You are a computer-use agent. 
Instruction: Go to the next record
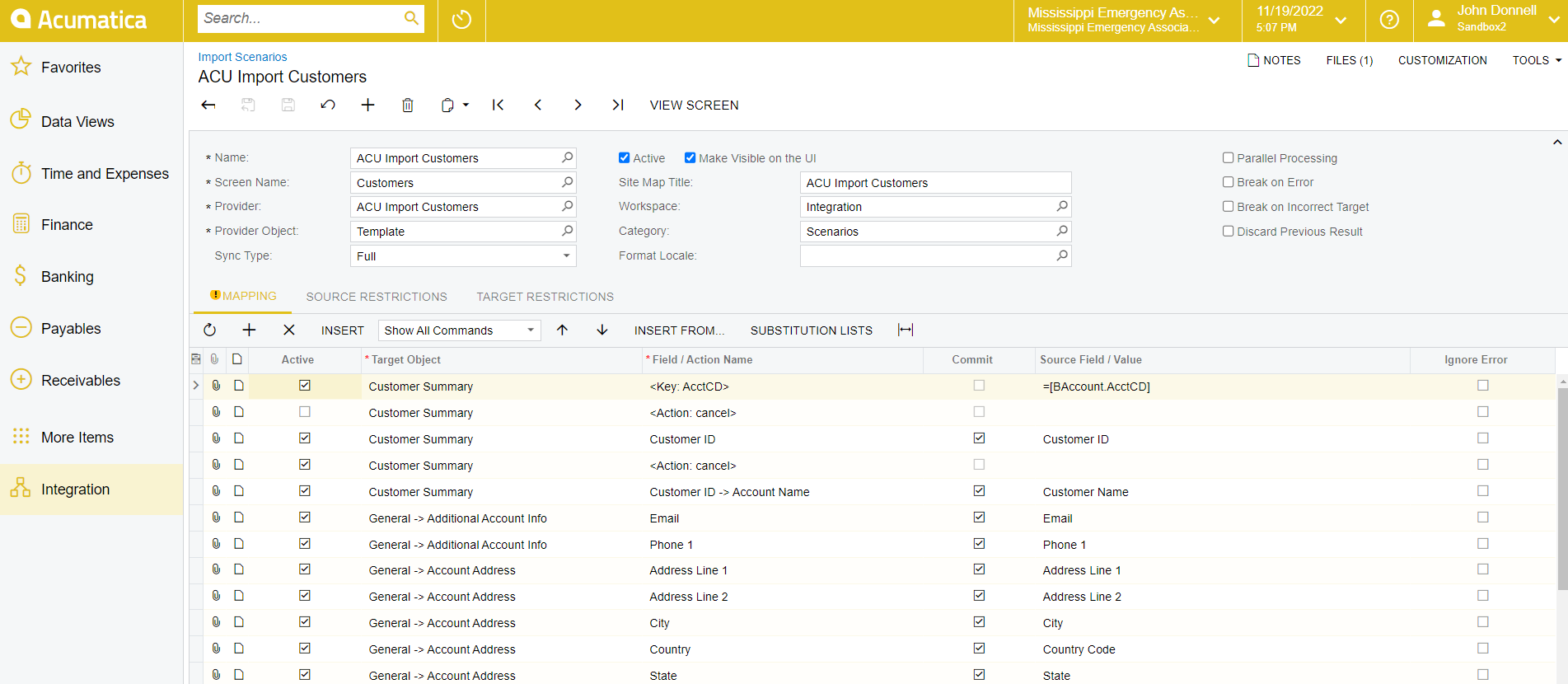pyautogui.click(x=578, y=105)
